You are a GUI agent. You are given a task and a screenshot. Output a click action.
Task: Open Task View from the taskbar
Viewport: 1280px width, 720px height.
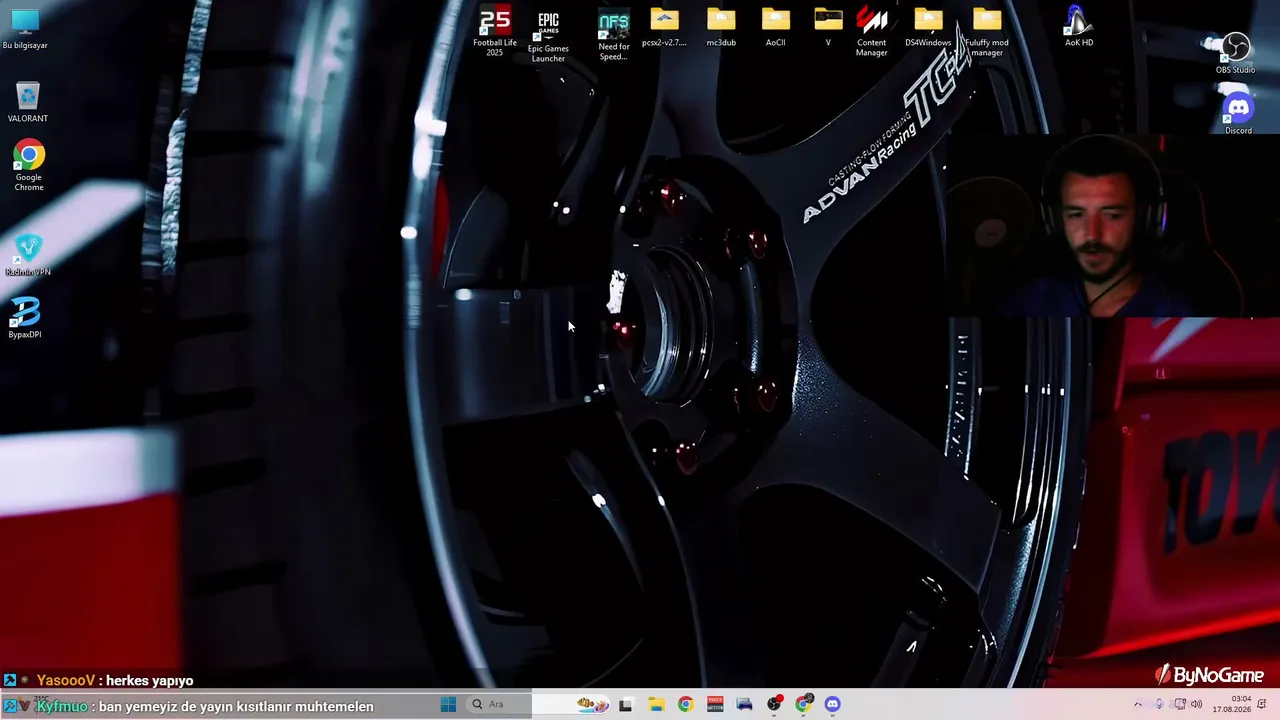[x=626, y=704]
